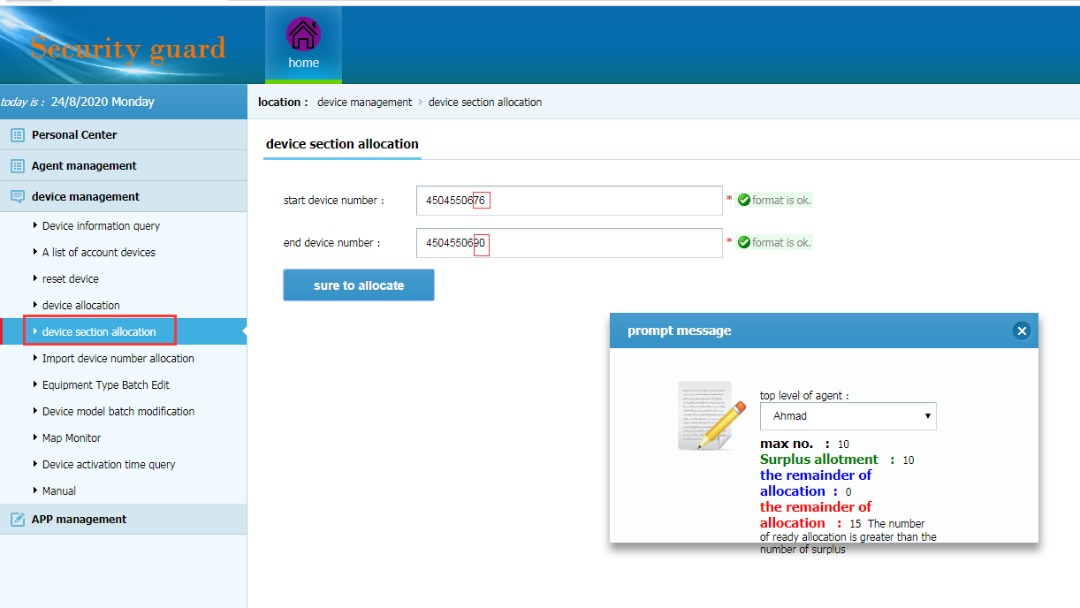Open Device model batch modification
Image resolution: width=1080 pixels, height=608 pixels.
(x=118, y=412)
